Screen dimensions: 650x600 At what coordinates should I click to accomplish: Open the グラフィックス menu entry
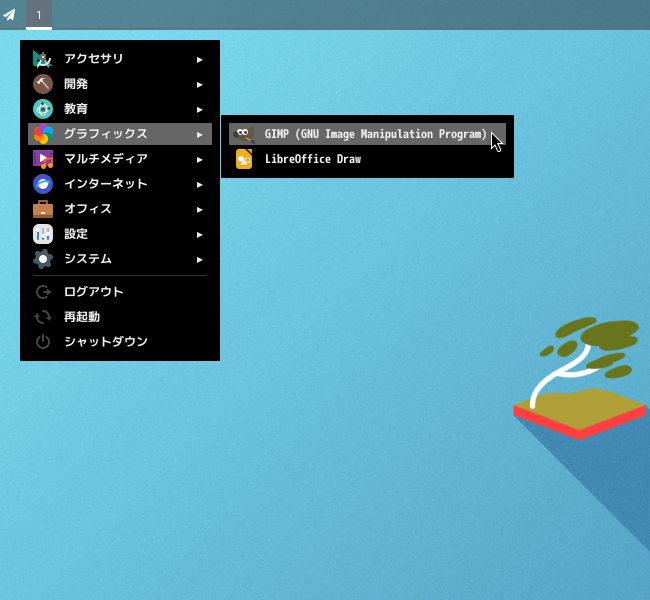106,134
